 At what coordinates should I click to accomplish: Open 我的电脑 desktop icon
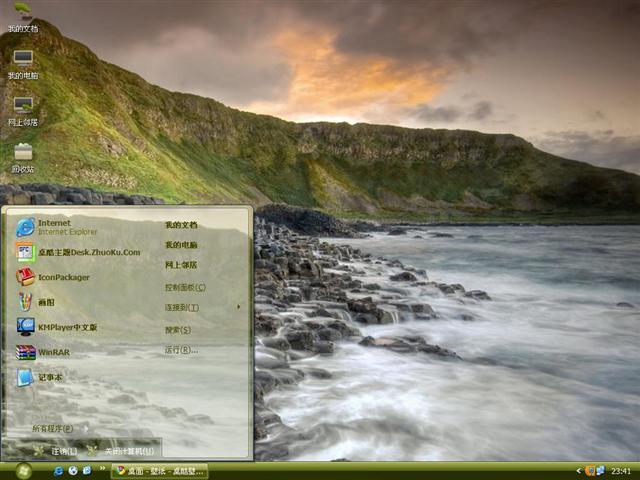point(23,64)
